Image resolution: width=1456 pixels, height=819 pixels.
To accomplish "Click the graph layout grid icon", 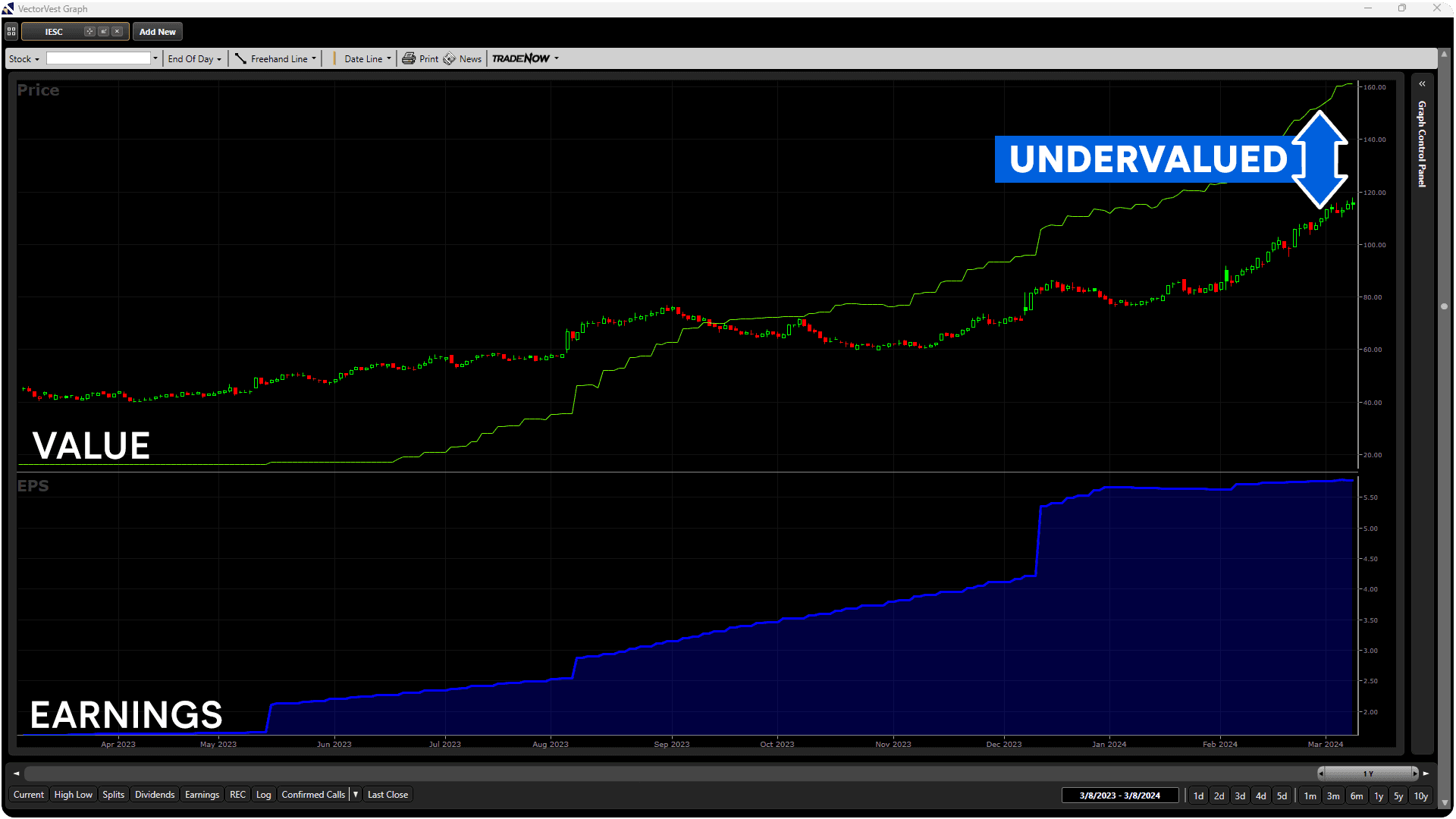I will tap(11, 32).
